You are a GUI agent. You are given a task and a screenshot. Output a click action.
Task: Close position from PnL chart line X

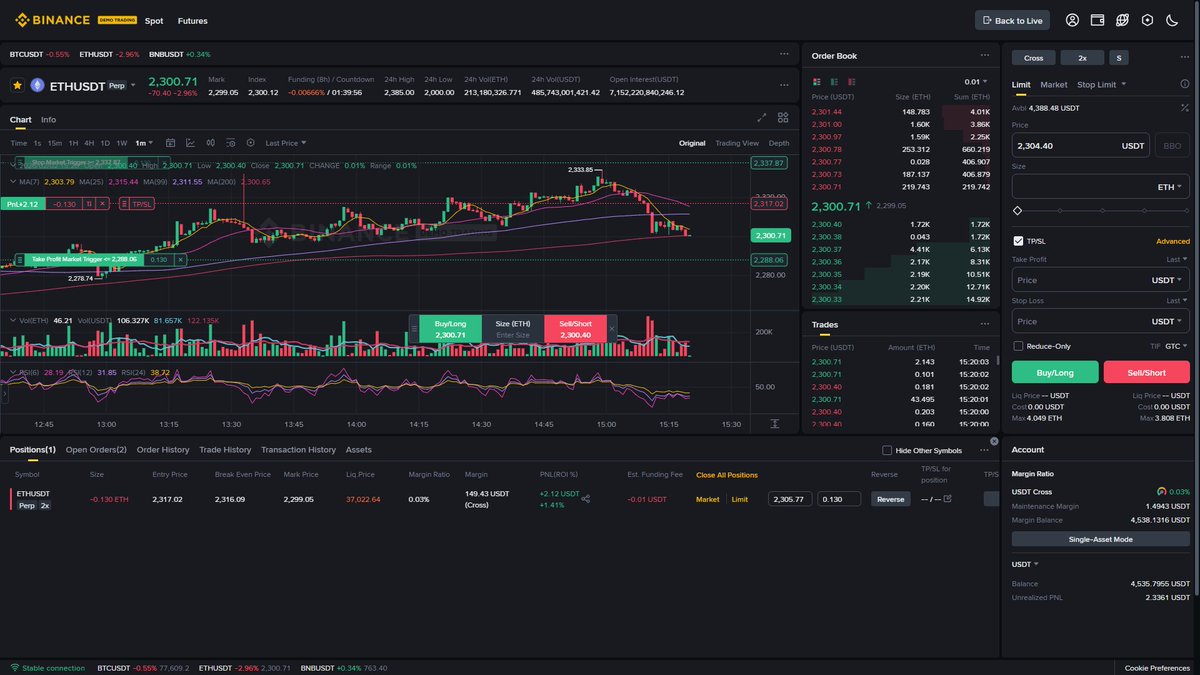tap(102, 203)
